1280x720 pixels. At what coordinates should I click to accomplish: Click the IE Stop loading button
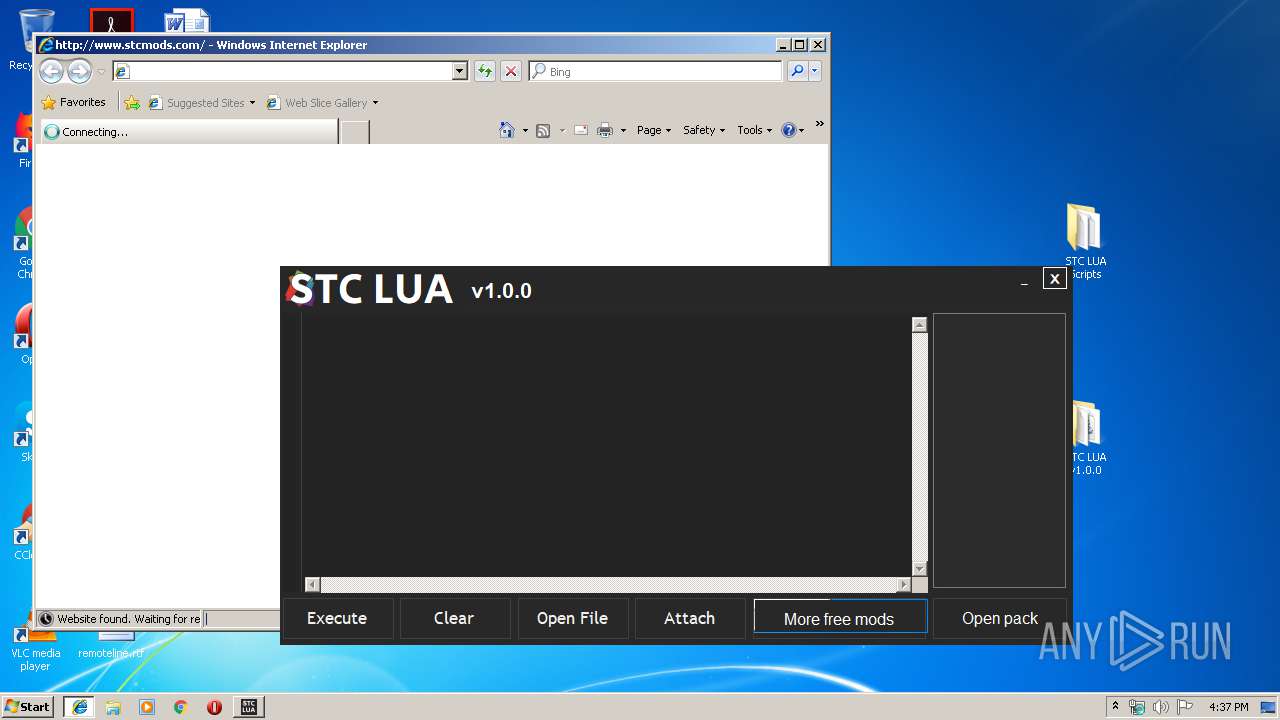511,71
